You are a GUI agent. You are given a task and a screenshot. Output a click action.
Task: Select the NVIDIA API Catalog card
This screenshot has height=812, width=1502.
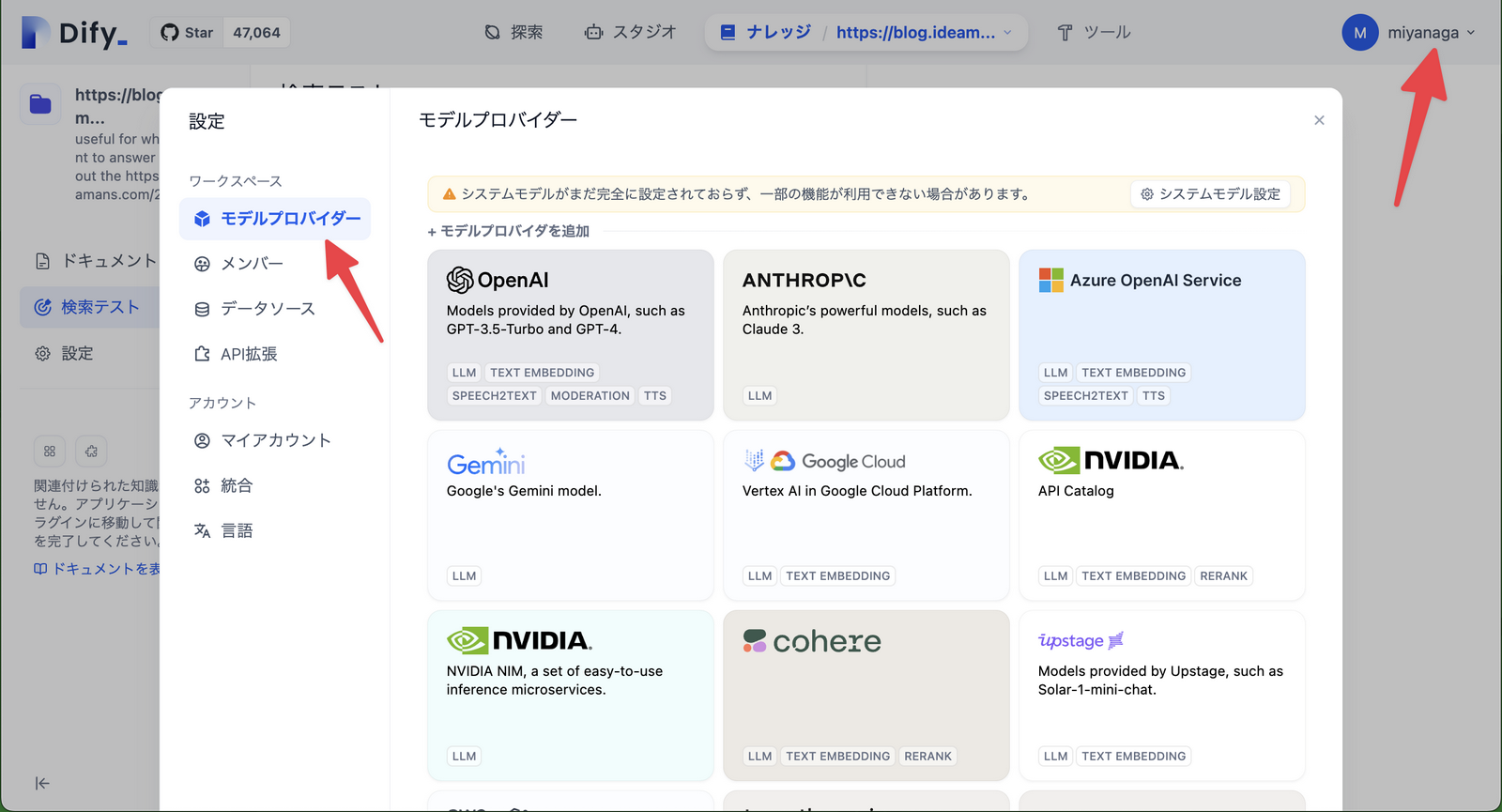point(1162,515)
